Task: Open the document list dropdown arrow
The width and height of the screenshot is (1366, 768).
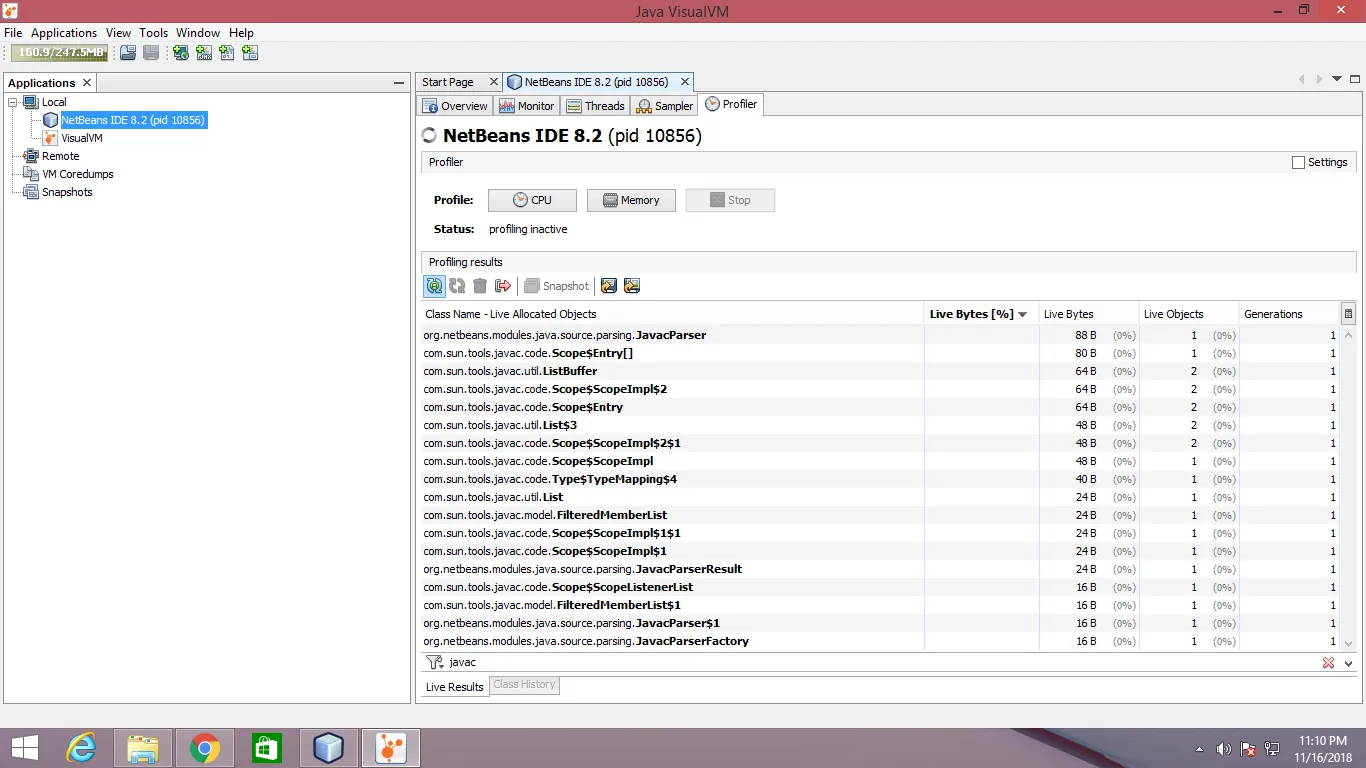Action: tap(1337, 79)
